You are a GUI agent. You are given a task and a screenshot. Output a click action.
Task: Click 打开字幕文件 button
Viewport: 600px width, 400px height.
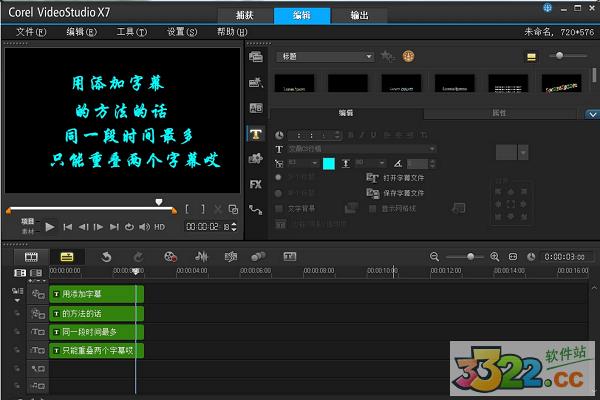pyautogui.click(x=397, y=177)
